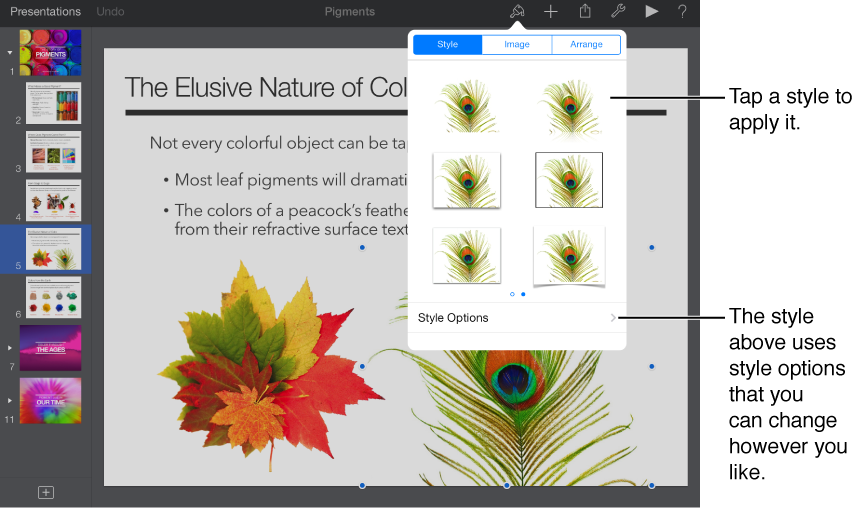Image resolution: width=860 pixels, height=508 pixels.
Task: Open the Share icon in toolbar
Action: tap(585, 11)
